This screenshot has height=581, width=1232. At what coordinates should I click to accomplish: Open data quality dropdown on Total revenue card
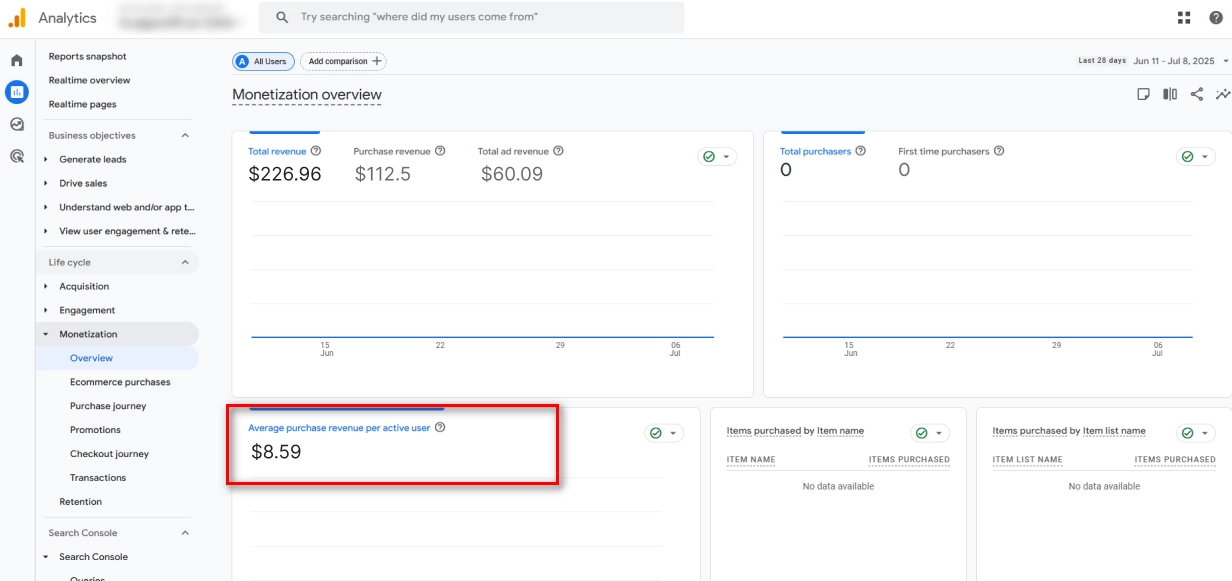pyautogui.click(x=717, y=157)
